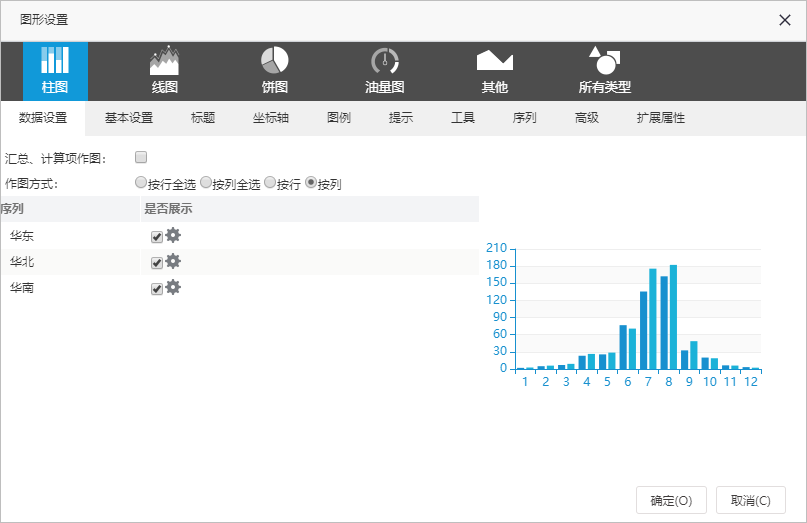Click the 华南 series name

coord(22,288)
